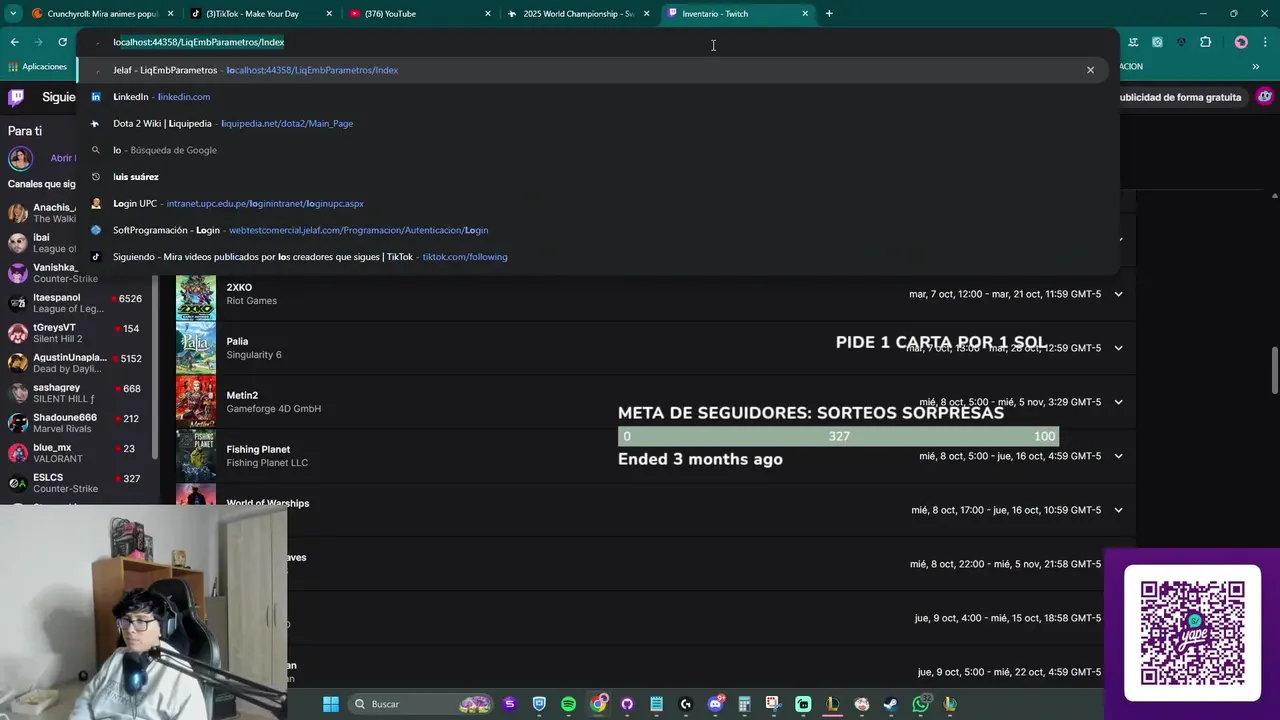Open the tGreysVT channel in sidebar

[x=75, y=333]
